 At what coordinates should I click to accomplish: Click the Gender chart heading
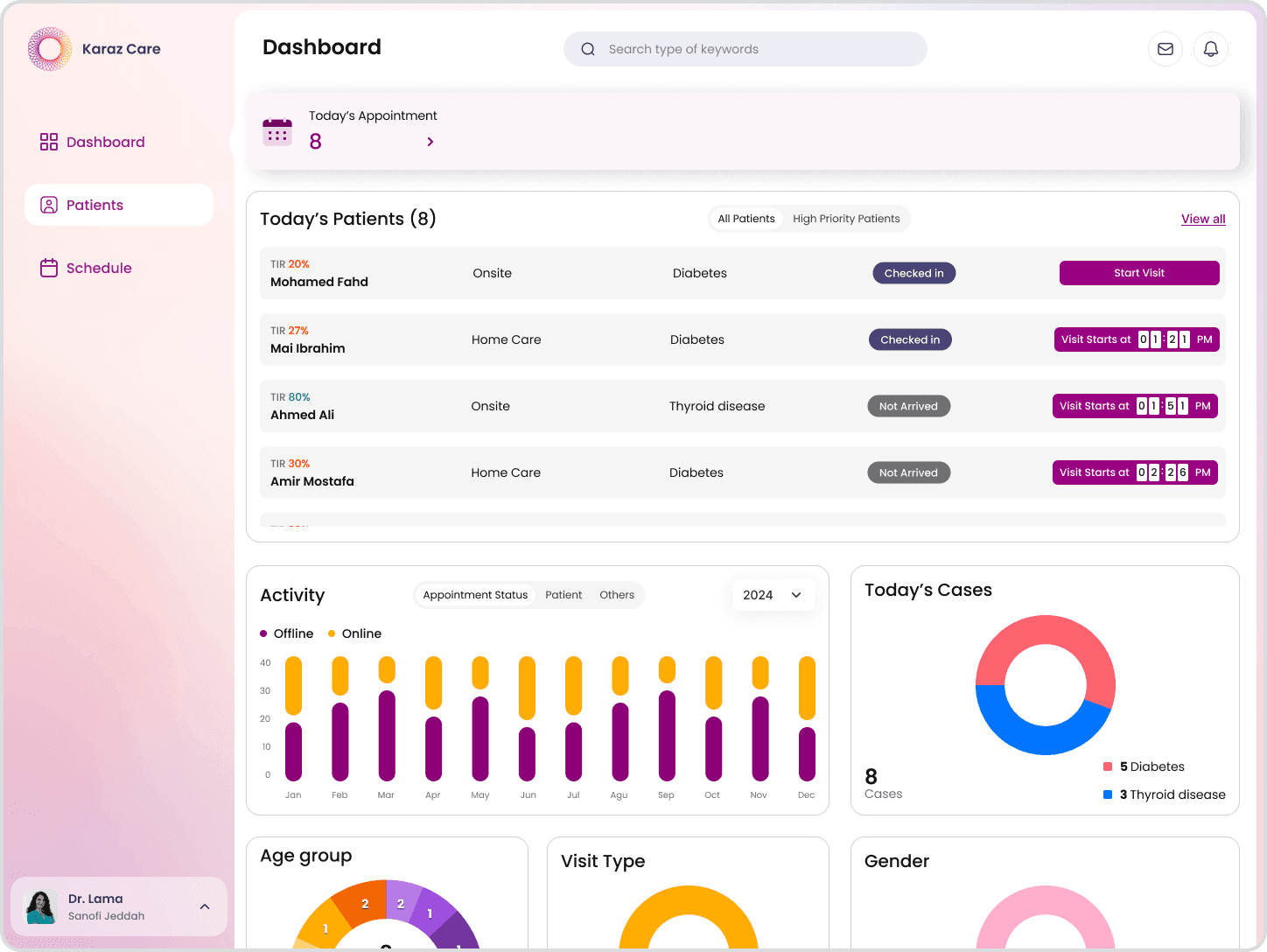897,861
